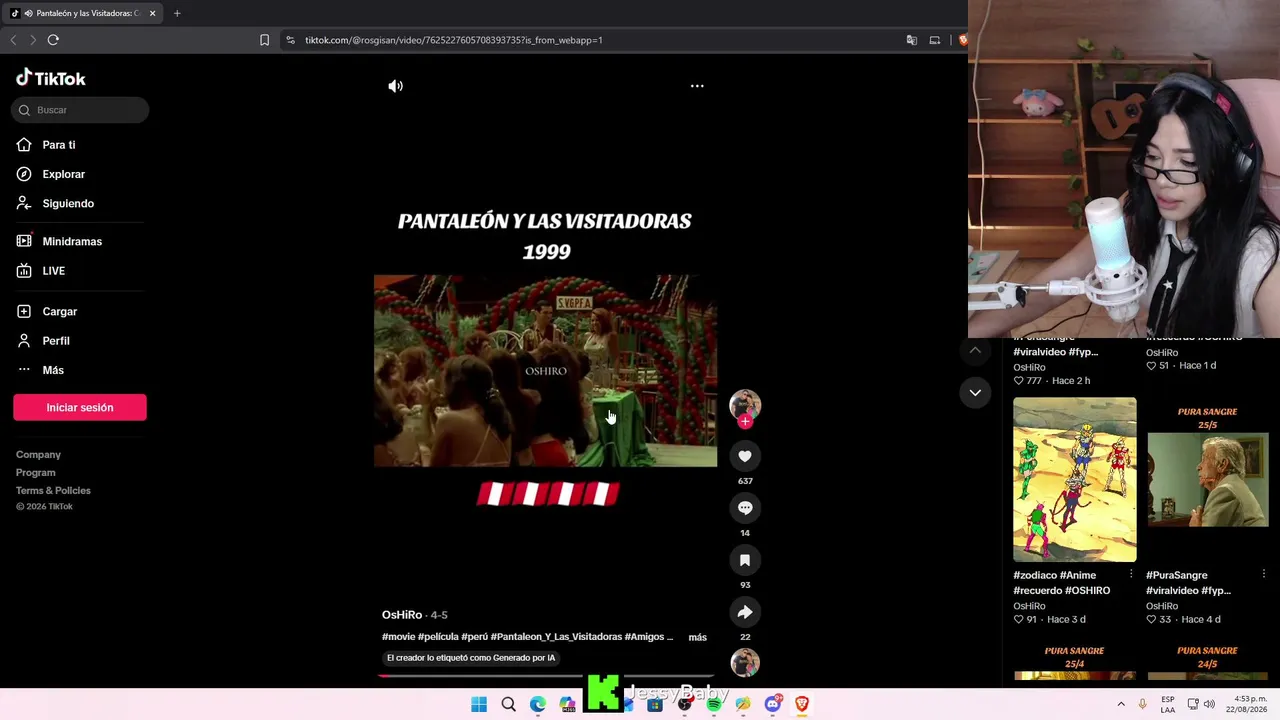Open the page translate icon in the toolbar
The height and width of the screenshot is (720, 1280).
click(x=912, y=40)
